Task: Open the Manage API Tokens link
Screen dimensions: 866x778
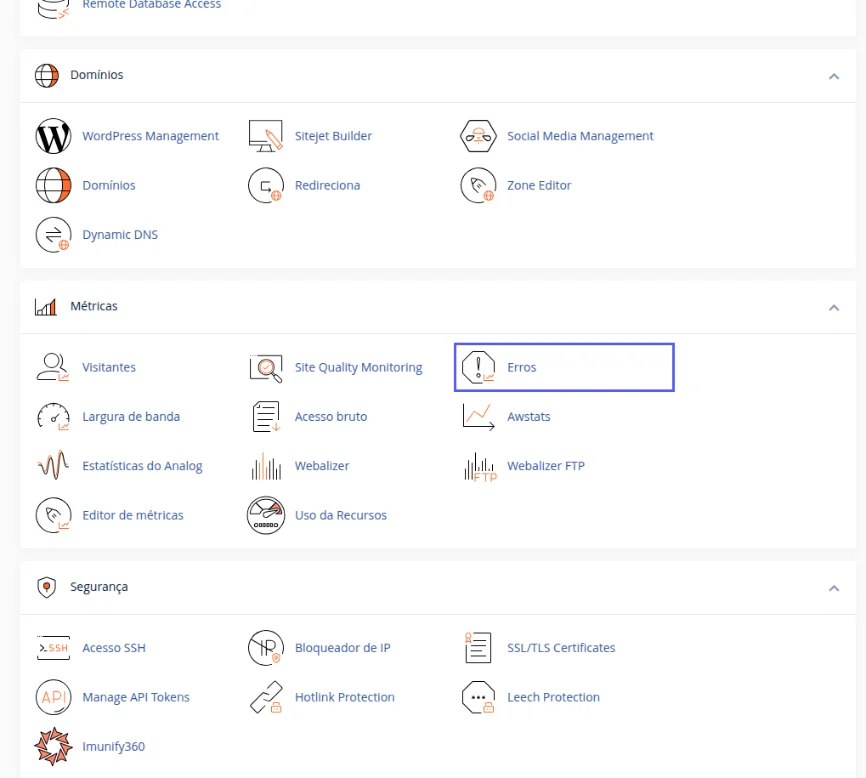Action: point(136,697)
